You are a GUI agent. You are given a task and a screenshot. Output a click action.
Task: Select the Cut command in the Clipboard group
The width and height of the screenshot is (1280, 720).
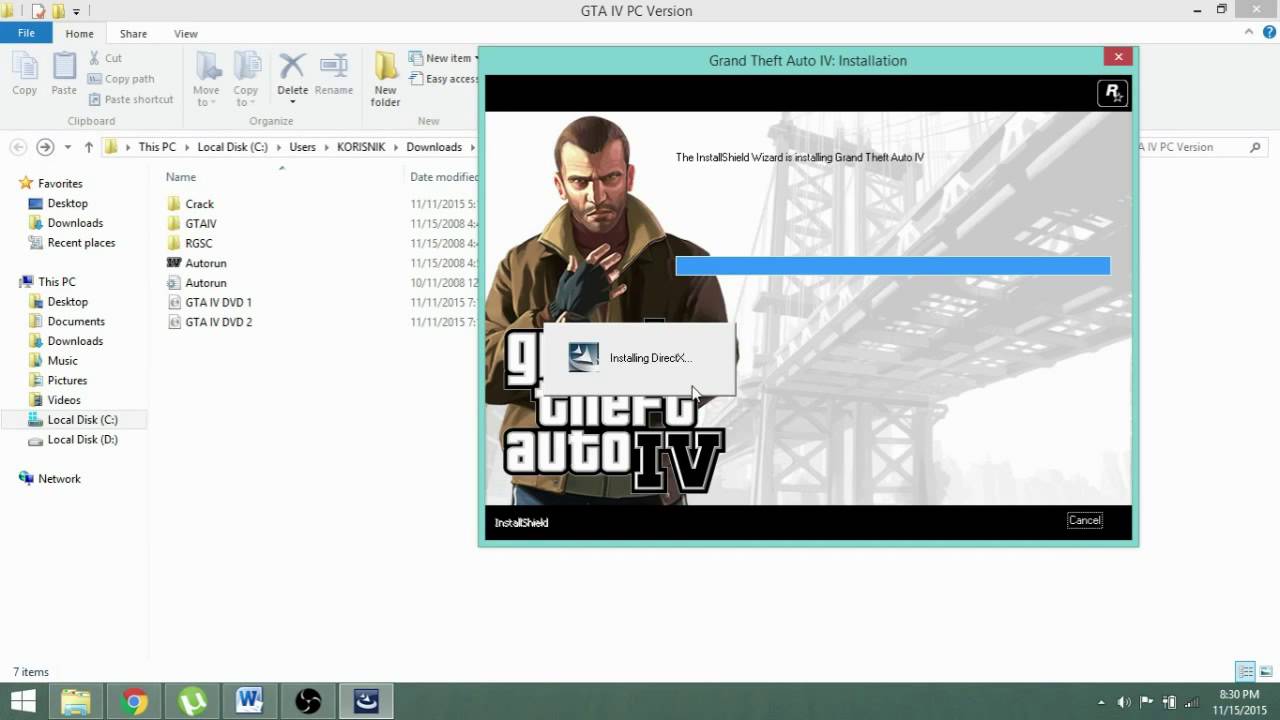pos(105,58)
